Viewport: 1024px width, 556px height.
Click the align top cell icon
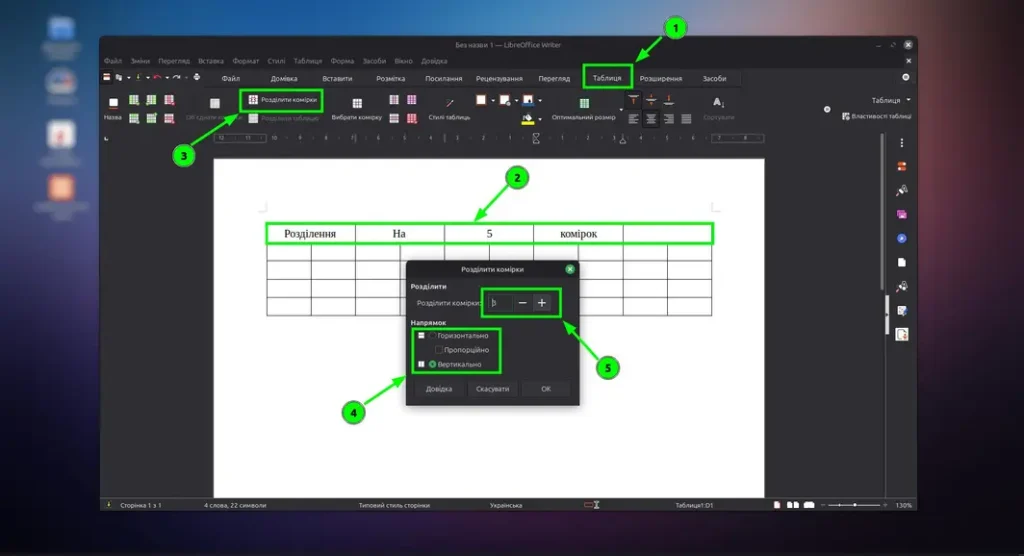point(633,101)
